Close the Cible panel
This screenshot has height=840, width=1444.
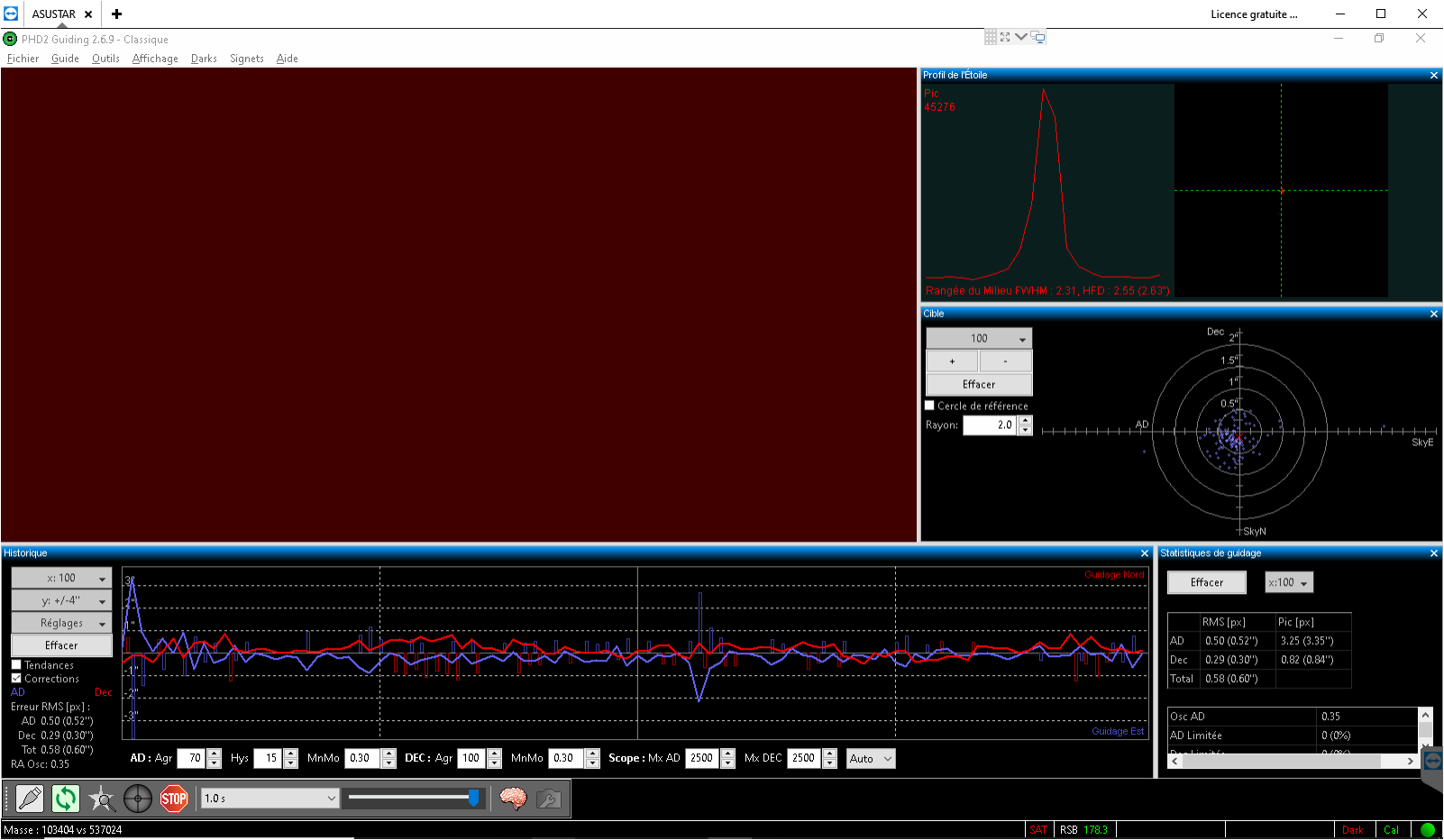1434,314
